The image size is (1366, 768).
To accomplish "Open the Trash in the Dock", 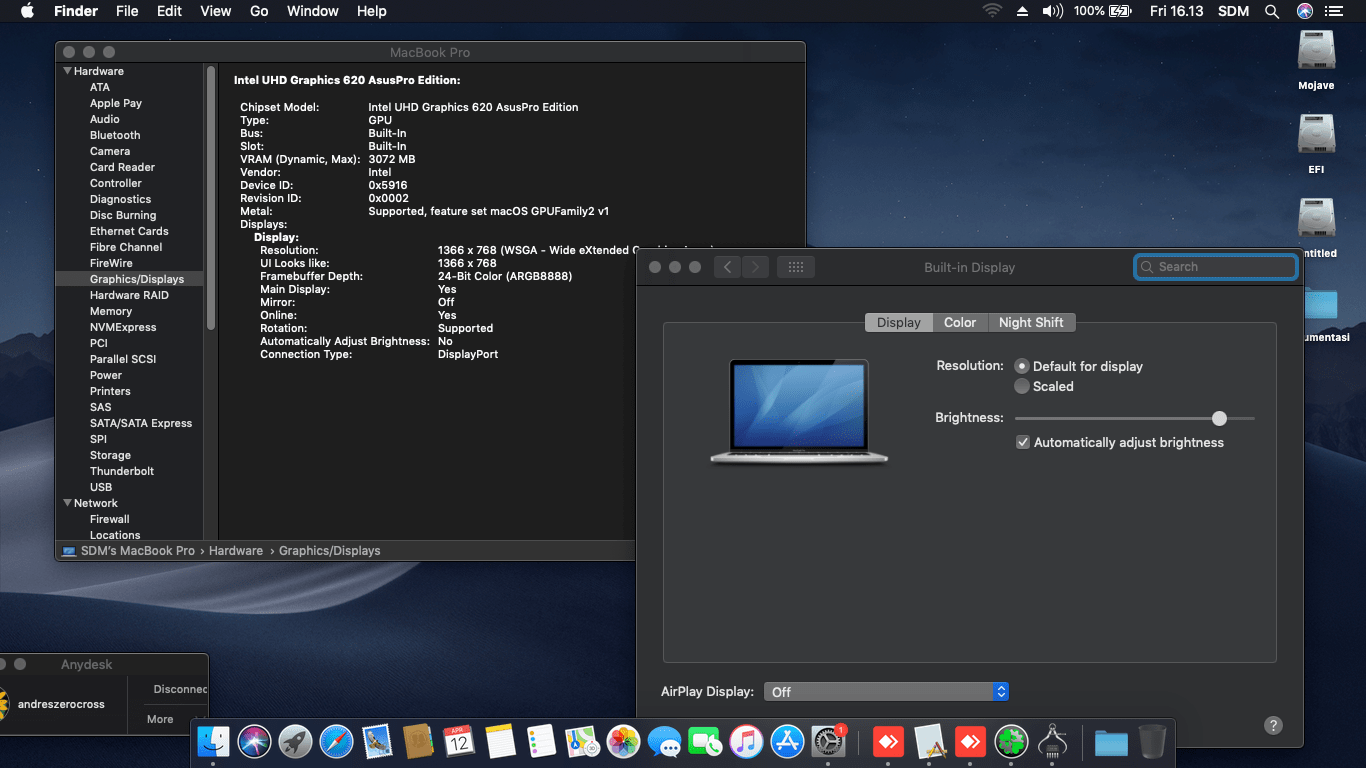I will [x=1152, y=741].
